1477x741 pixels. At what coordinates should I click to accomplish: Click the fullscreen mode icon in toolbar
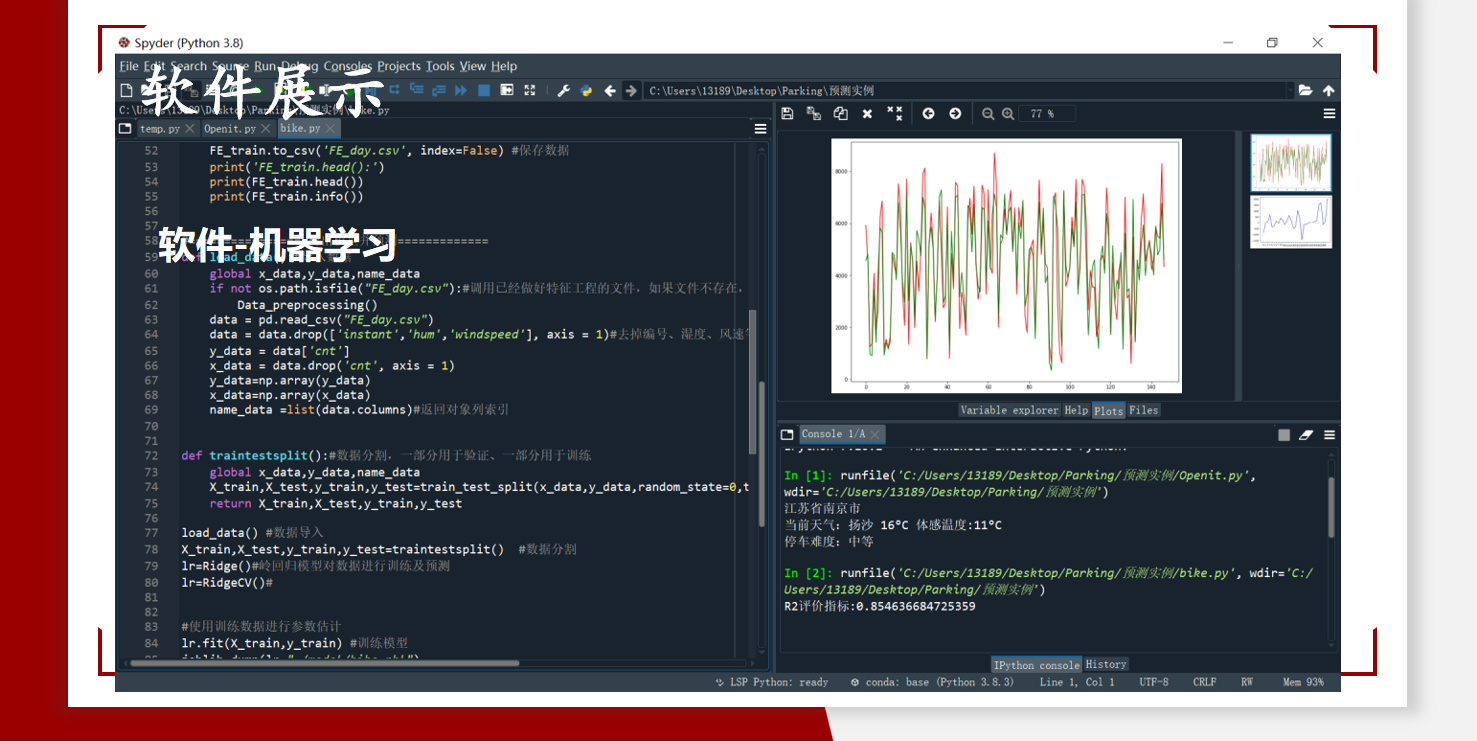[x=530, y=90]
